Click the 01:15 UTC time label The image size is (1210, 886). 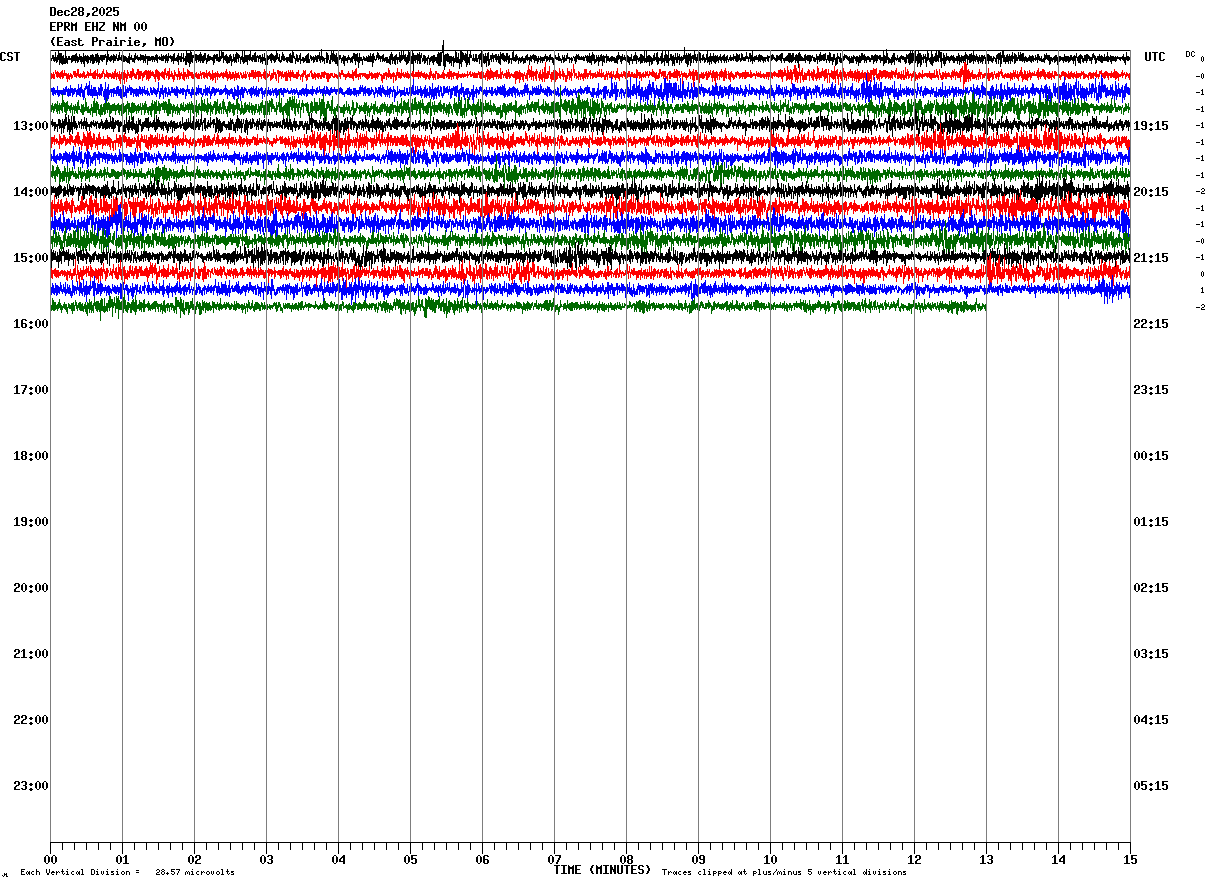(1151, 522)
